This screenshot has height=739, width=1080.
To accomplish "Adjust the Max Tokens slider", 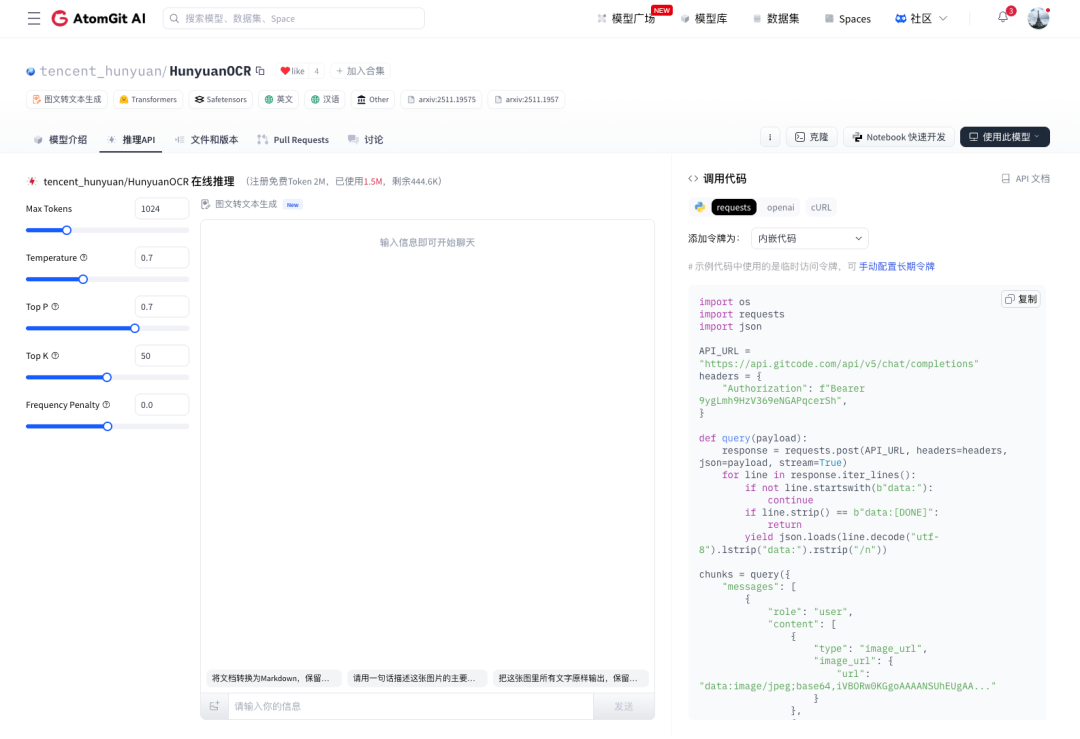I will point(67,230).
